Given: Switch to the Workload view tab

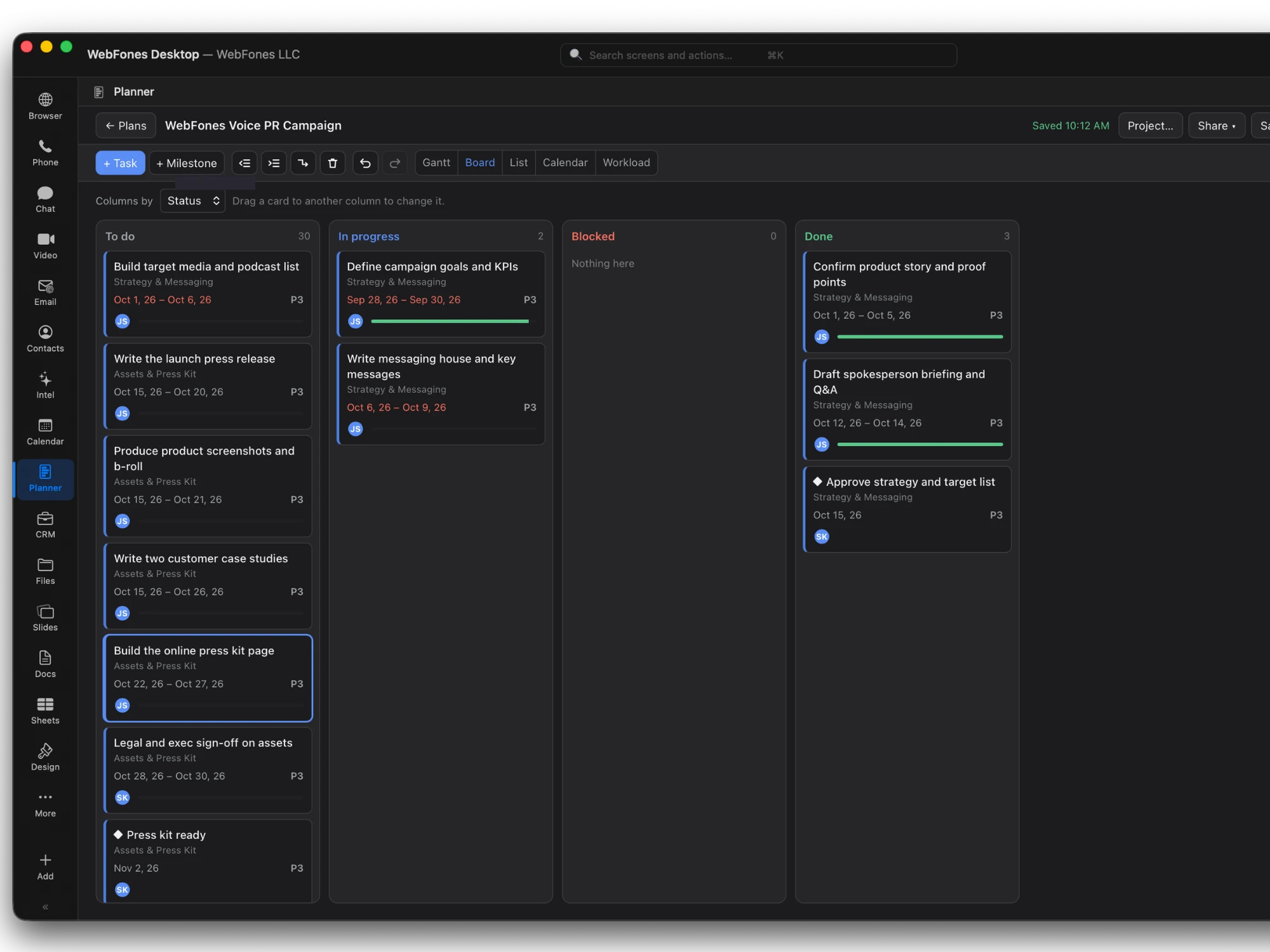Looking at the screenshot, I should [x=626, y=162].
